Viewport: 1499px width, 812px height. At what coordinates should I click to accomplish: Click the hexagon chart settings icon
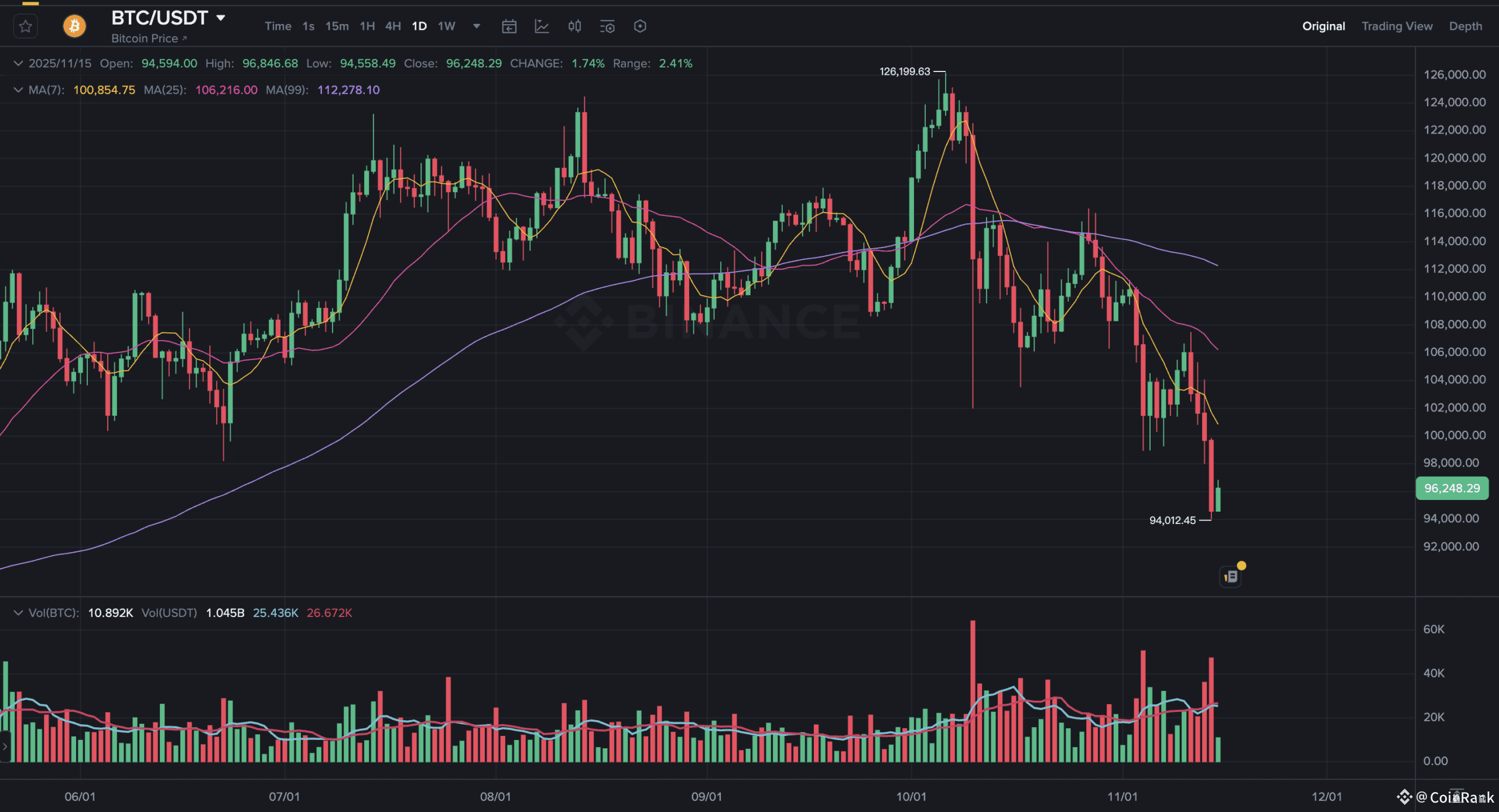pos(640,26)
